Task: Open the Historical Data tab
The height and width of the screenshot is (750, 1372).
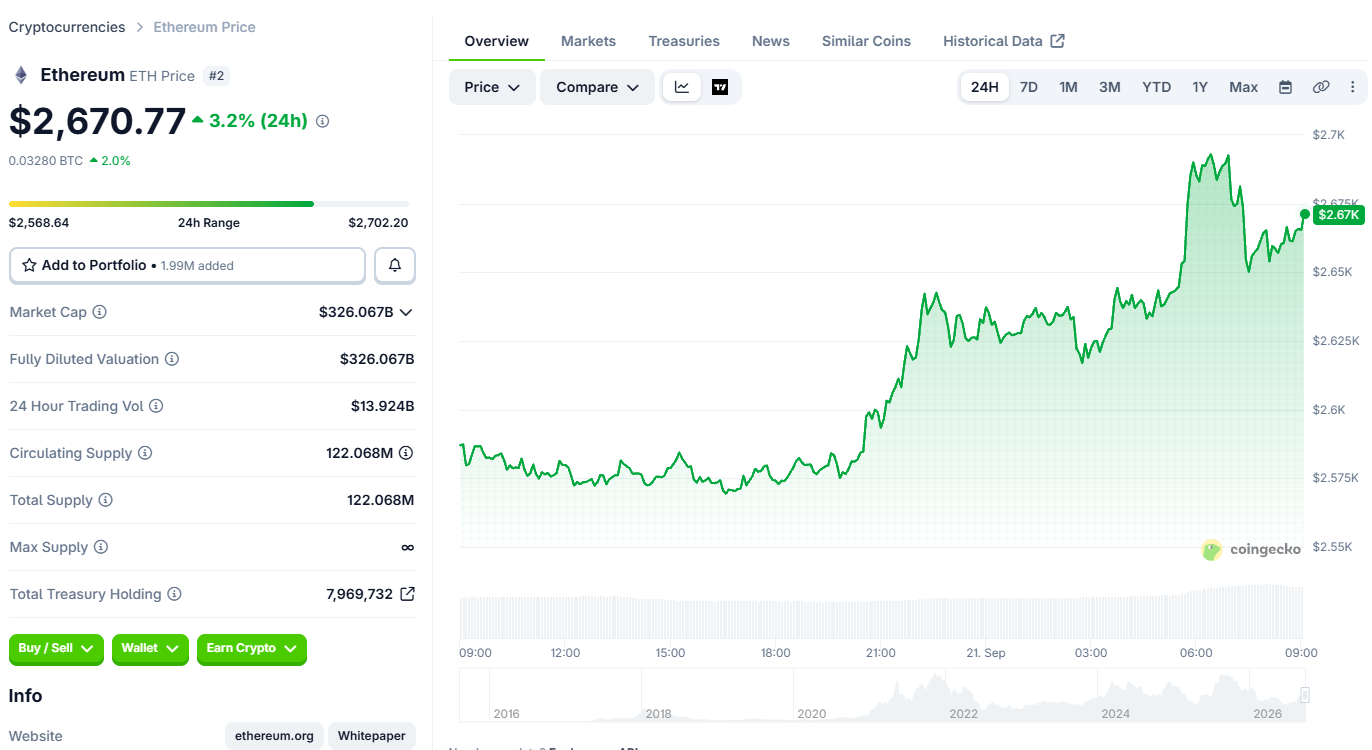Action: pos(1004,41)
